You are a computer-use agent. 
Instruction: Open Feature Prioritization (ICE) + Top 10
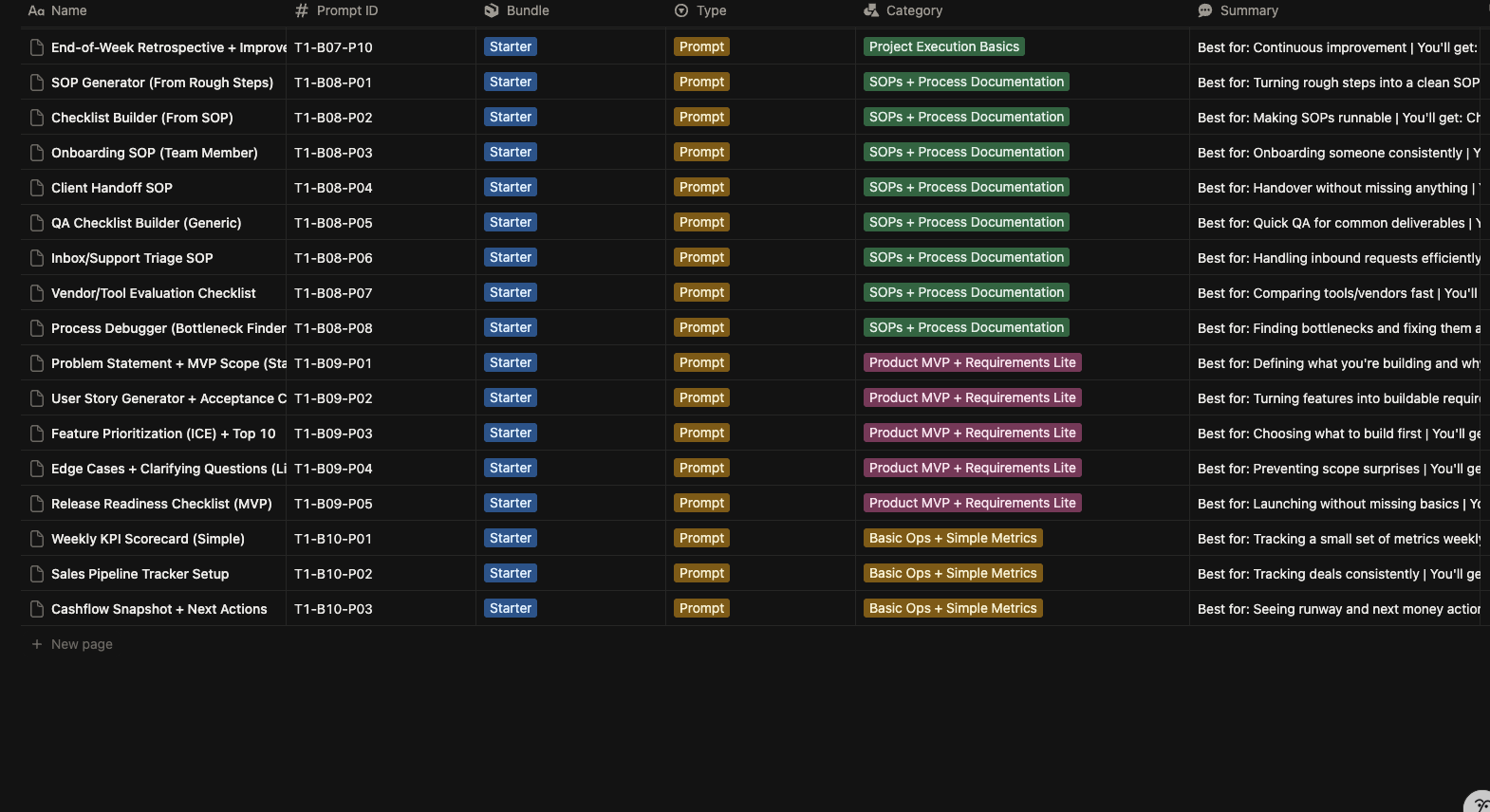tap(163, 434)
